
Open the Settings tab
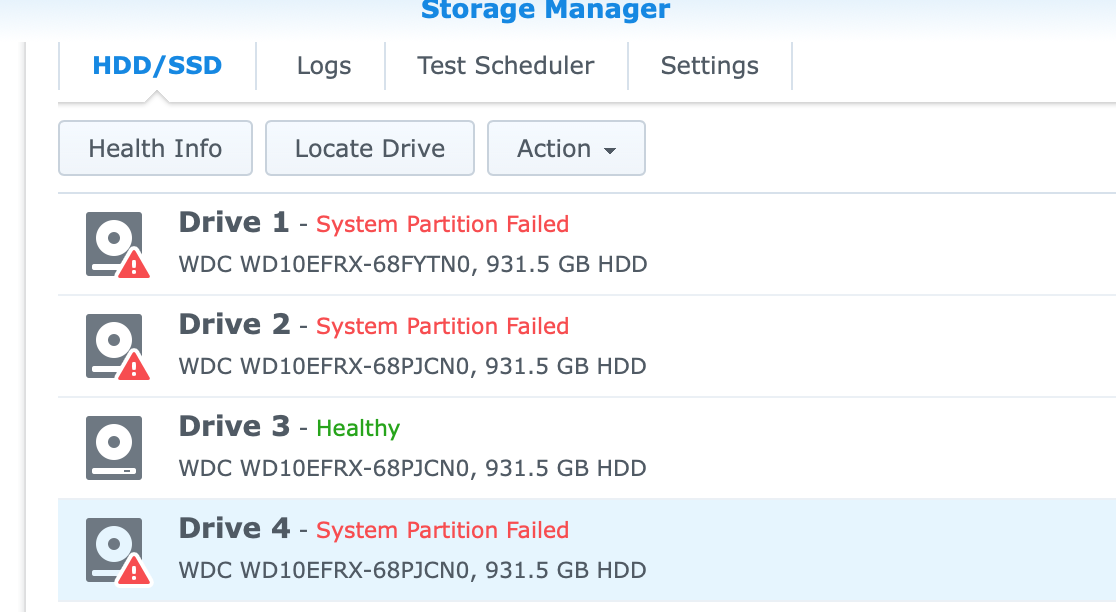710,66
